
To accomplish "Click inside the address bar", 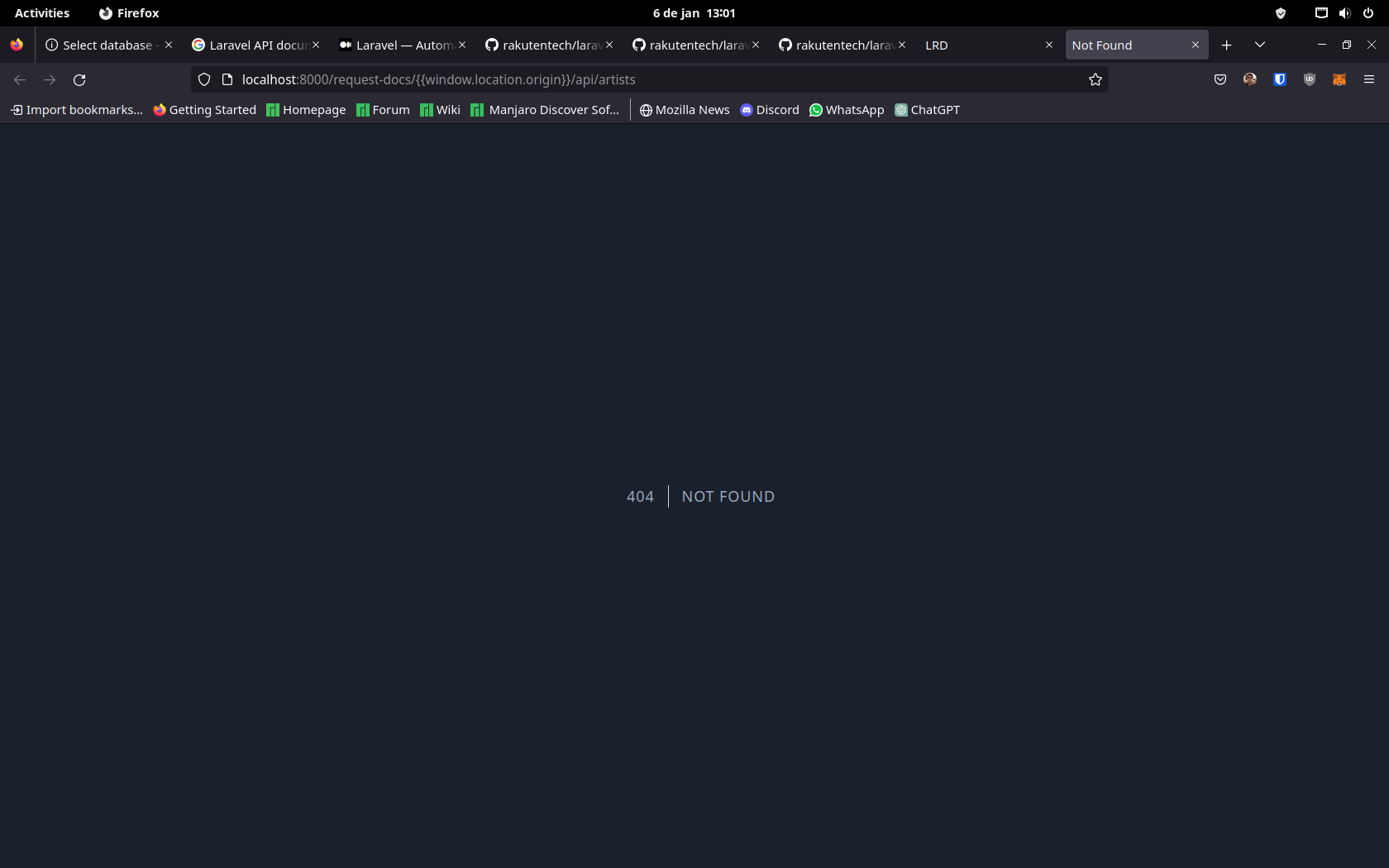I will point(579,79).
